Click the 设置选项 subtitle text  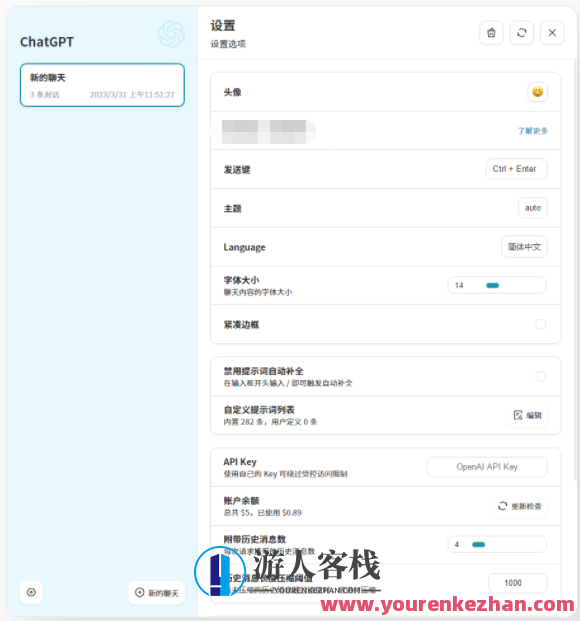tap(228, 44)
